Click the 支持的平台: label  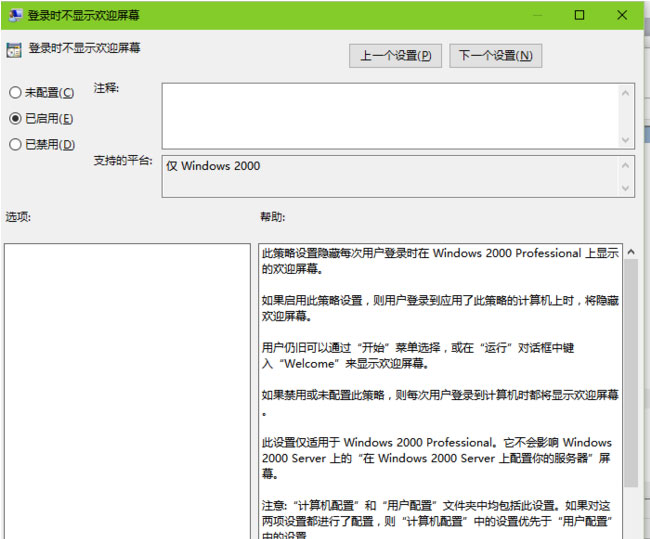(x=123, y=160)
